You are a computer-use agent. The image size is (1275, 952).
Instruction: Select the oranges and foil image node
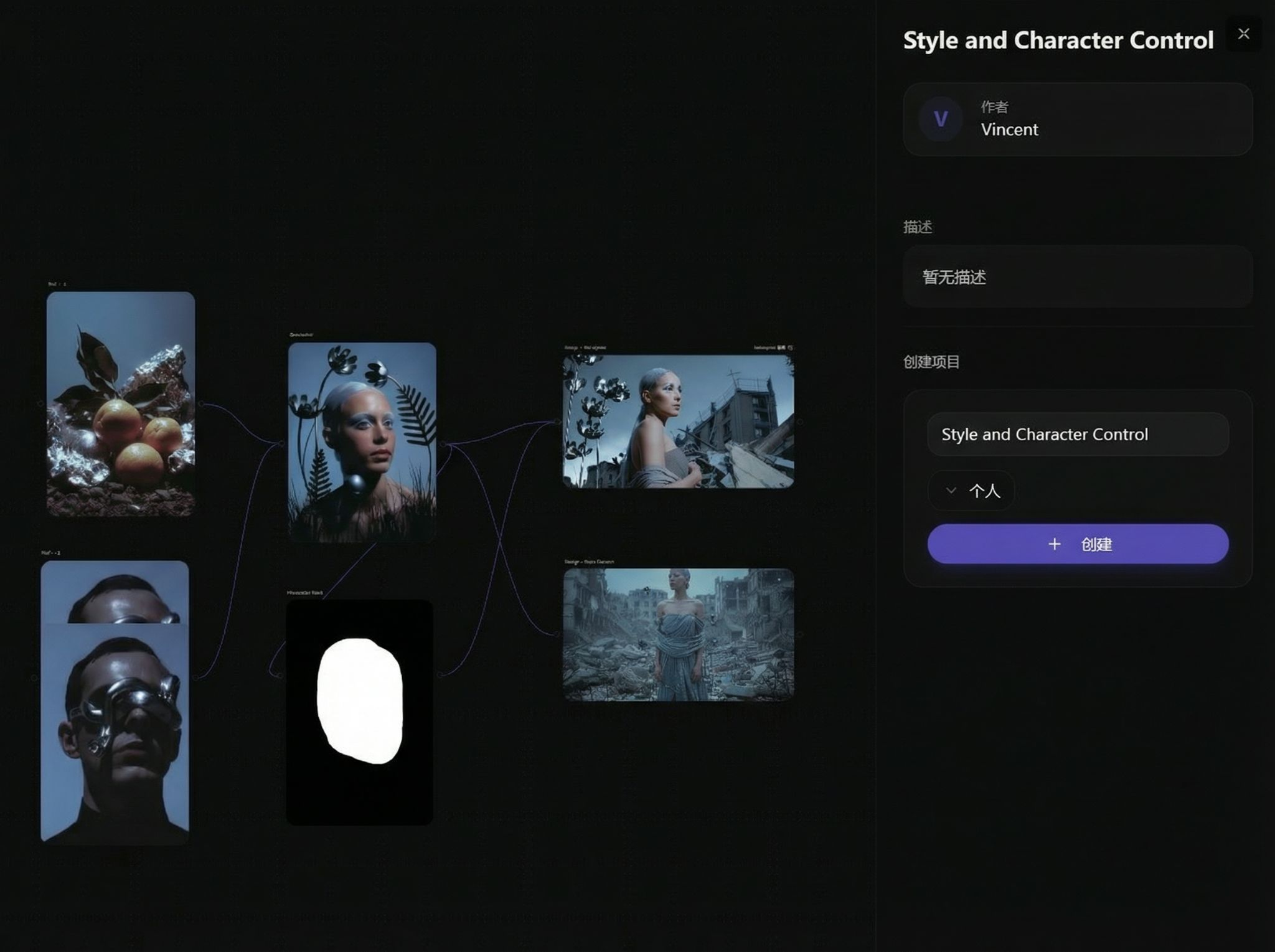[121, 403]
